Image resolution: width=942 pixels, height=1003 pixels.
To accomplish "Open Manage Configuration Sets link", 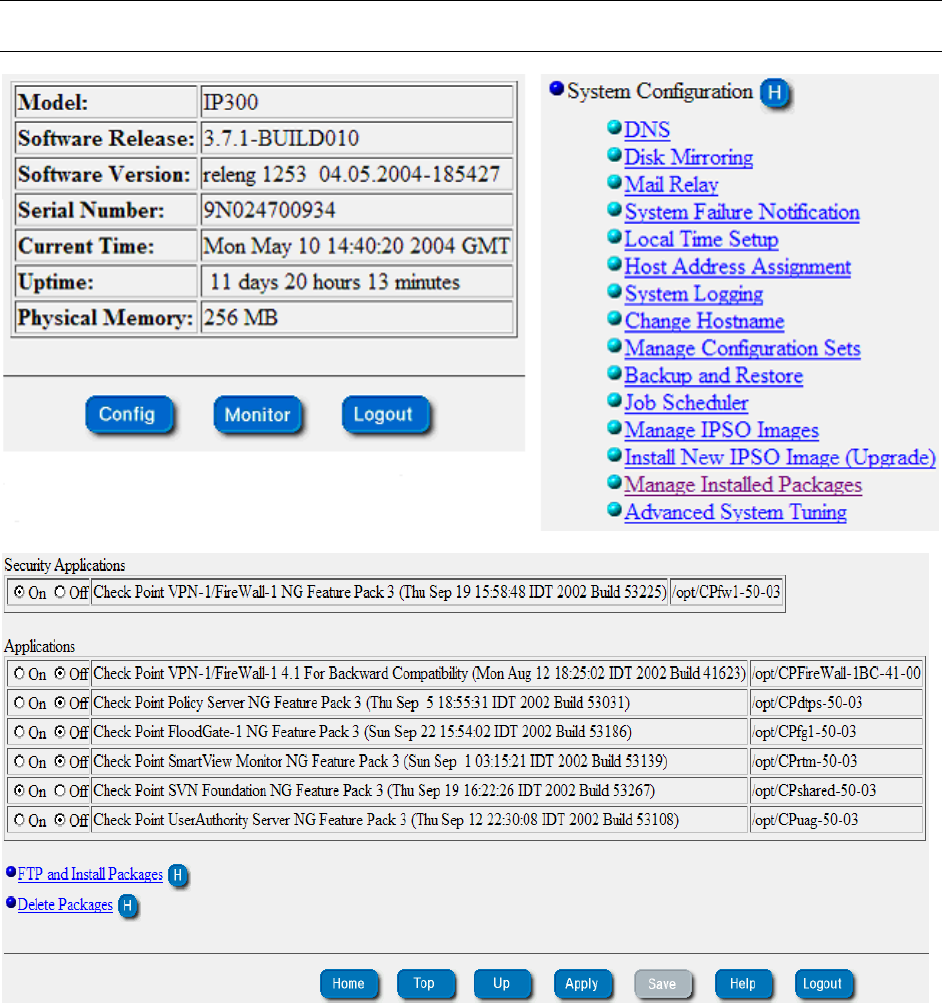I will point(742,349).
